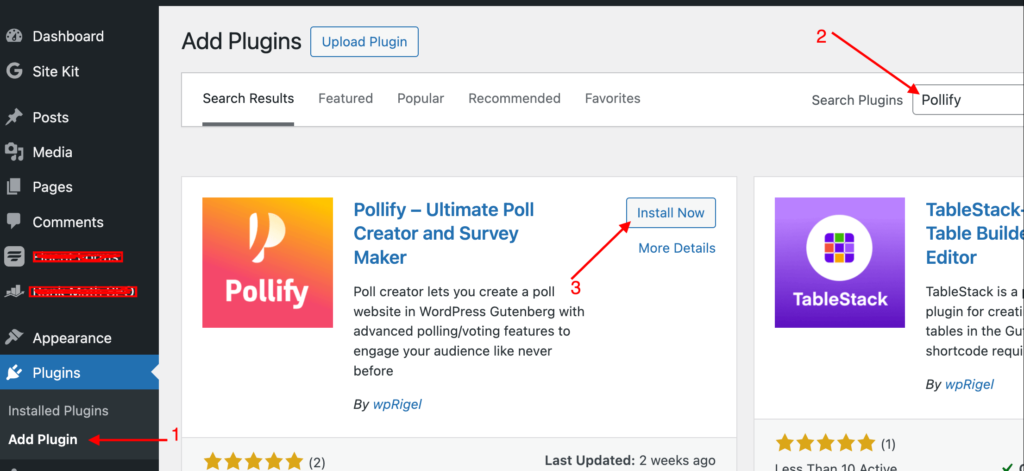Click the Media icon in sidebar
The height and width of the screenshot is (471, 1024).
point(14,152)
